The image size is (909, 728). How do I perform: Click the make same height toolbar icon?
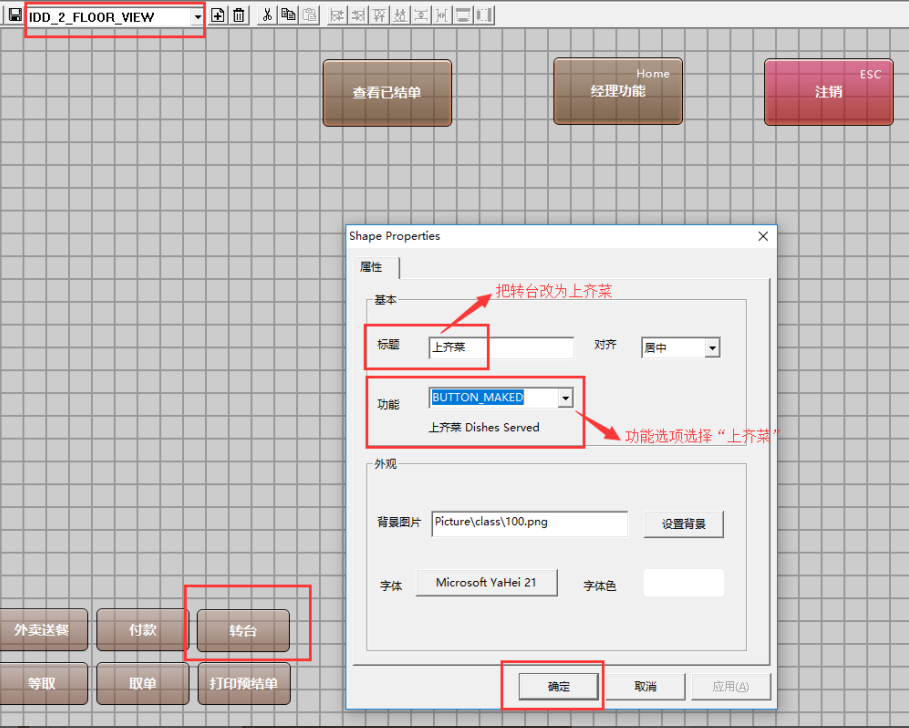click(483, 15)
